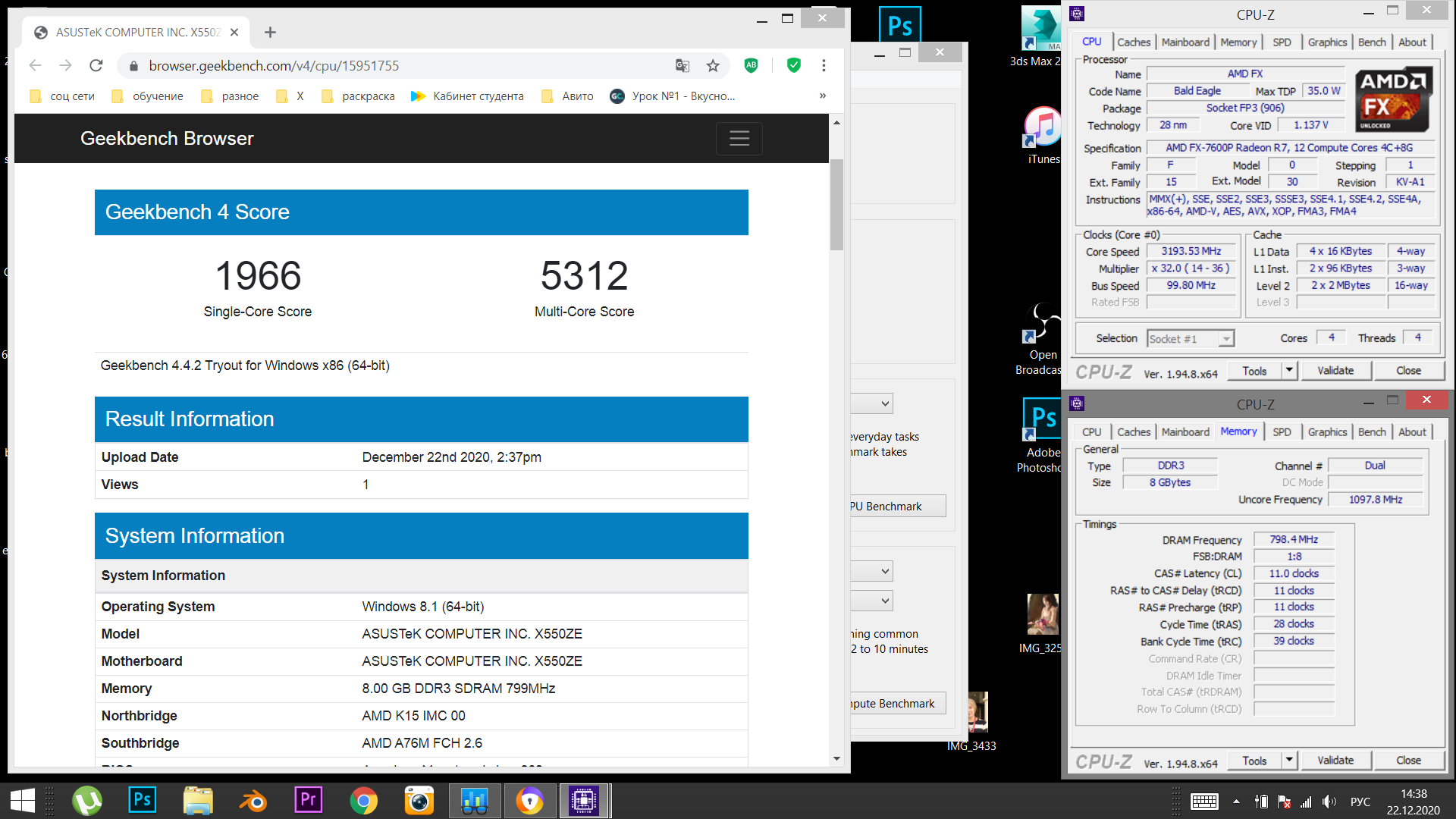Image resolution: width=1456 pixels, height=819 pixels.
Task: Switch to CPU tab in lower CPU-Z
Action: (1091, 432)
